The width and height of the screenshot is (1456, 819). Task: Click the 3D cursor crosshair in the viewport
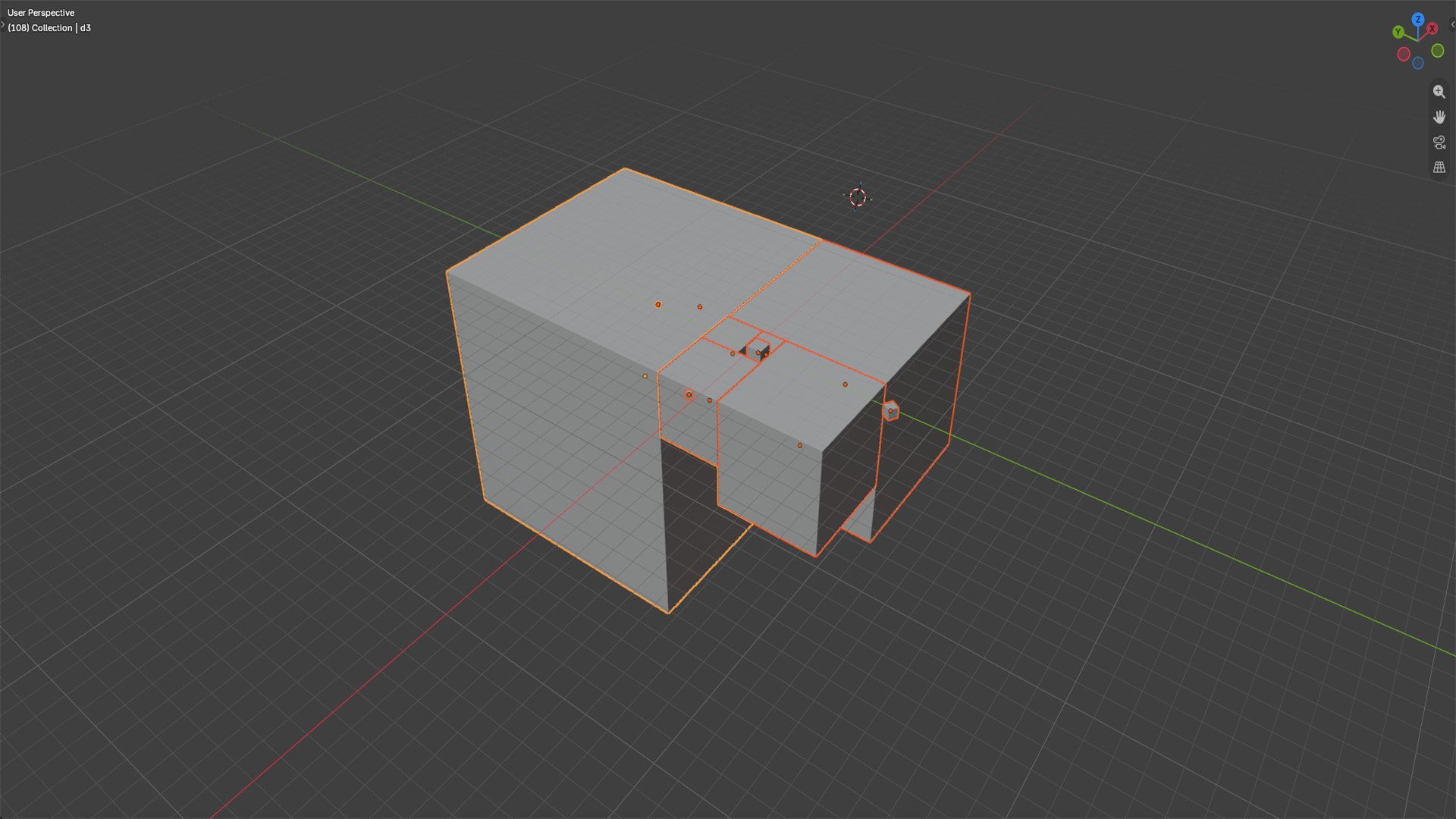pyautogui.click(x=858, y=197)
